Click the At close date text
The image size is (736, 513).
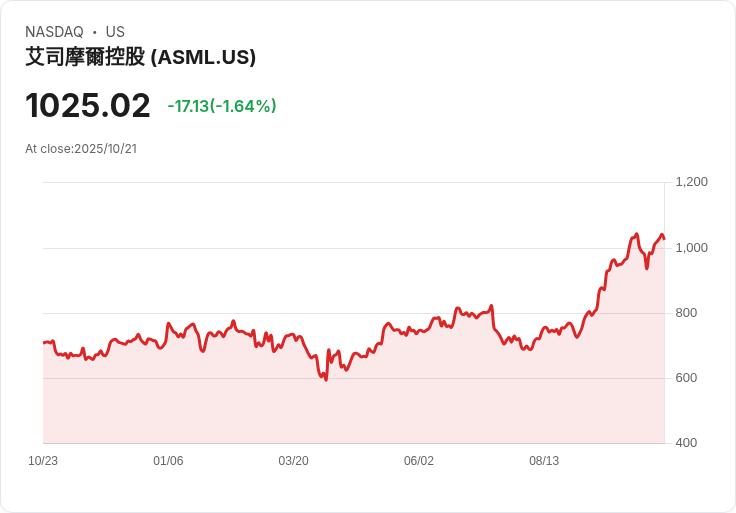click(81, 149)
